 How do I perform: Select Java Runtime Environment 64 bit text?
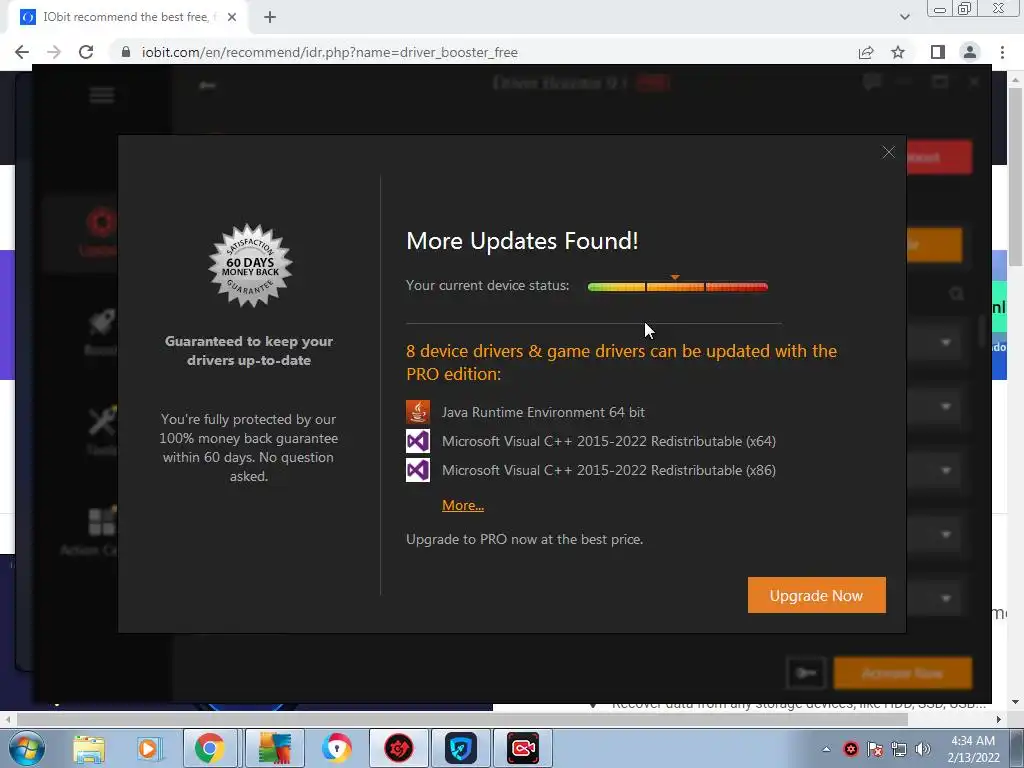tap(543, 412)
